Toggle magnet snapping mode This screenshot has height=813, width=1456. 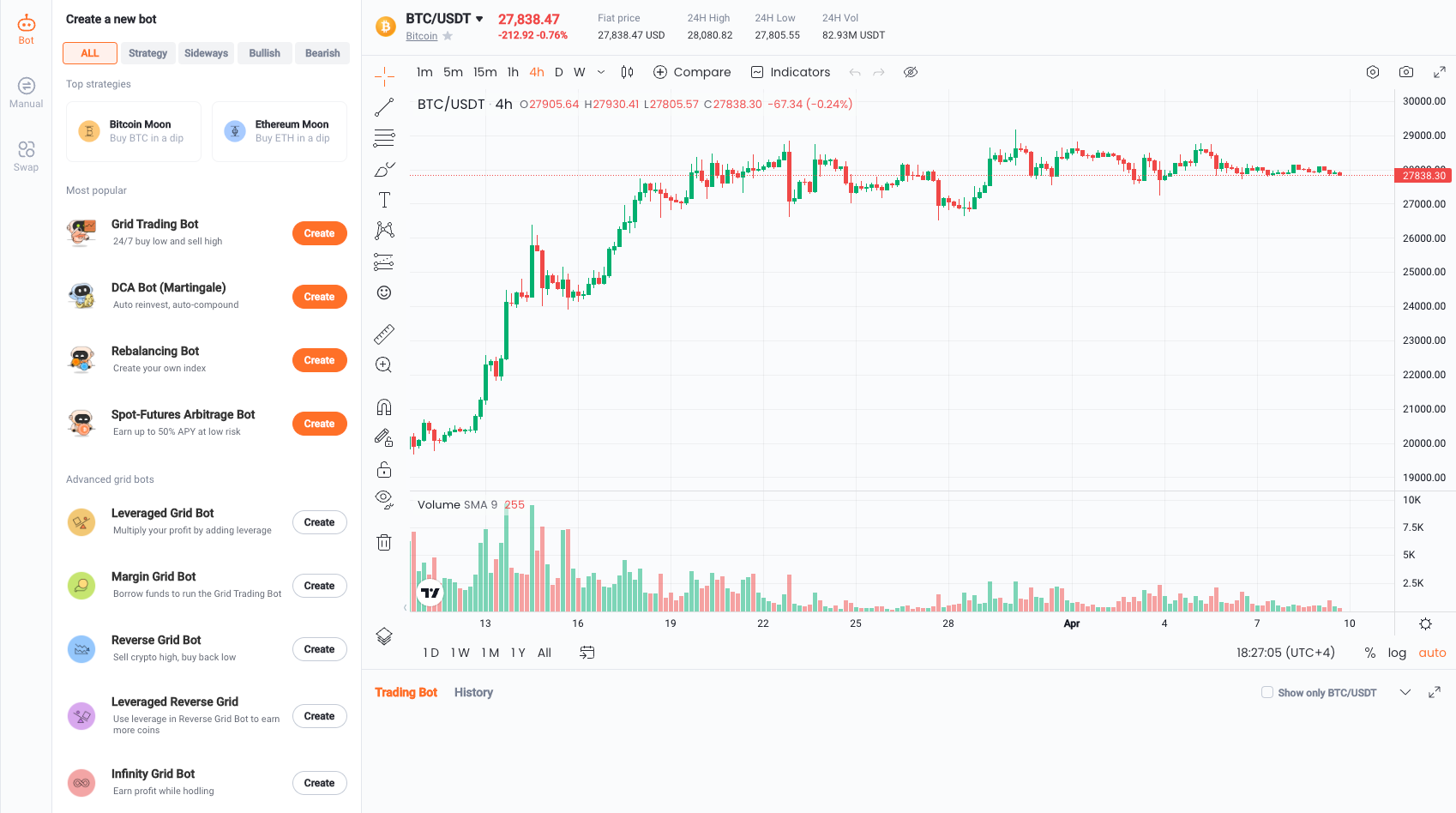coord(384,406)
